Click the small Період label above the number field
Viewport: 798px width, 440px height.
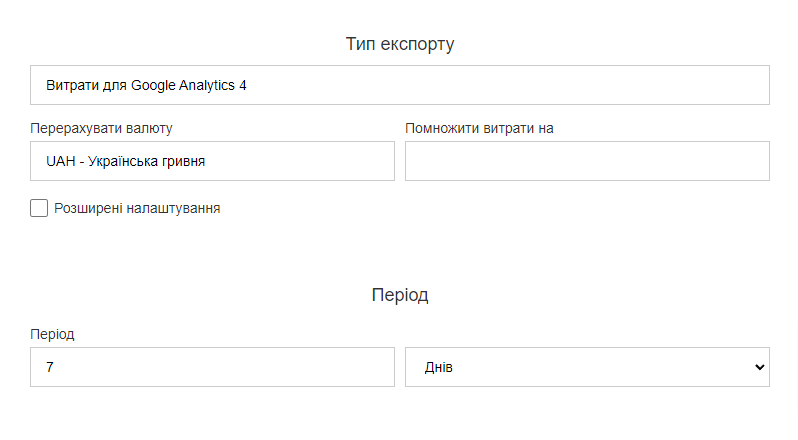52,334
